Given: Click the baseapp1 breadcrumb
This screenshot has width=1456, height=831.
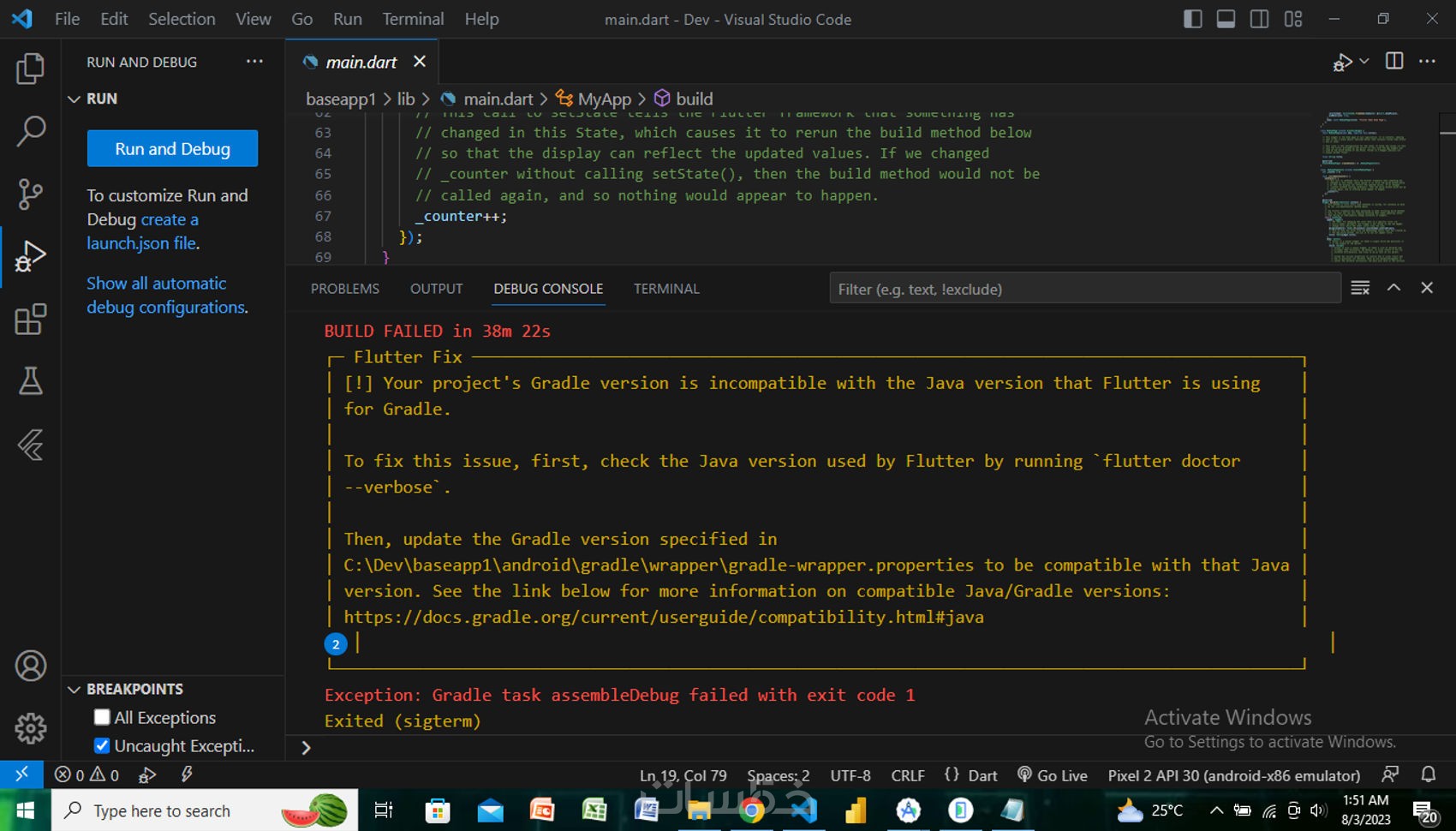Looking at the screenshot, I should tap(341, 99).
